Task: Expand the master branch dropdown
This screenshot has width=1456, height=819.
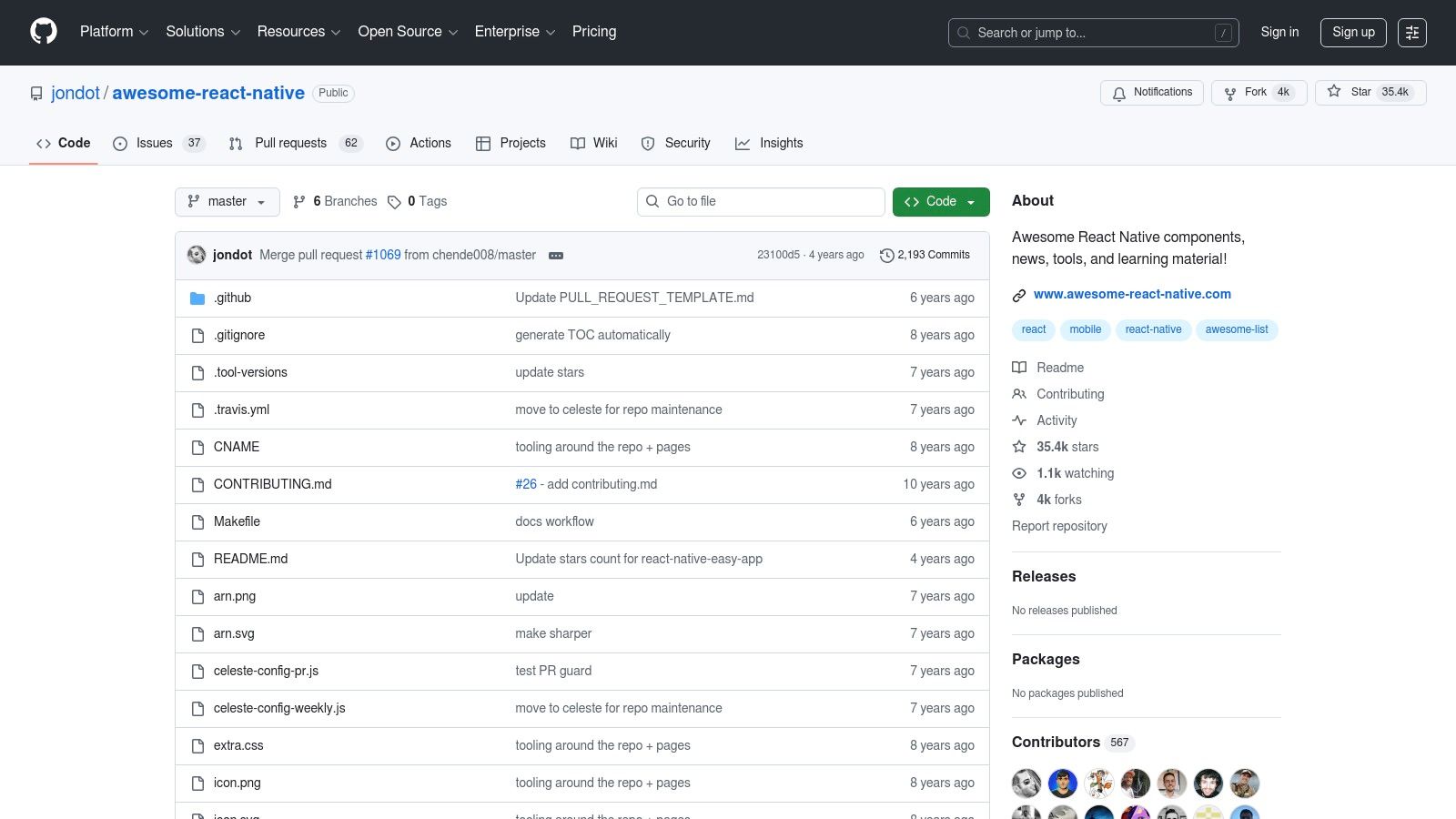Action: pos(227,202)
